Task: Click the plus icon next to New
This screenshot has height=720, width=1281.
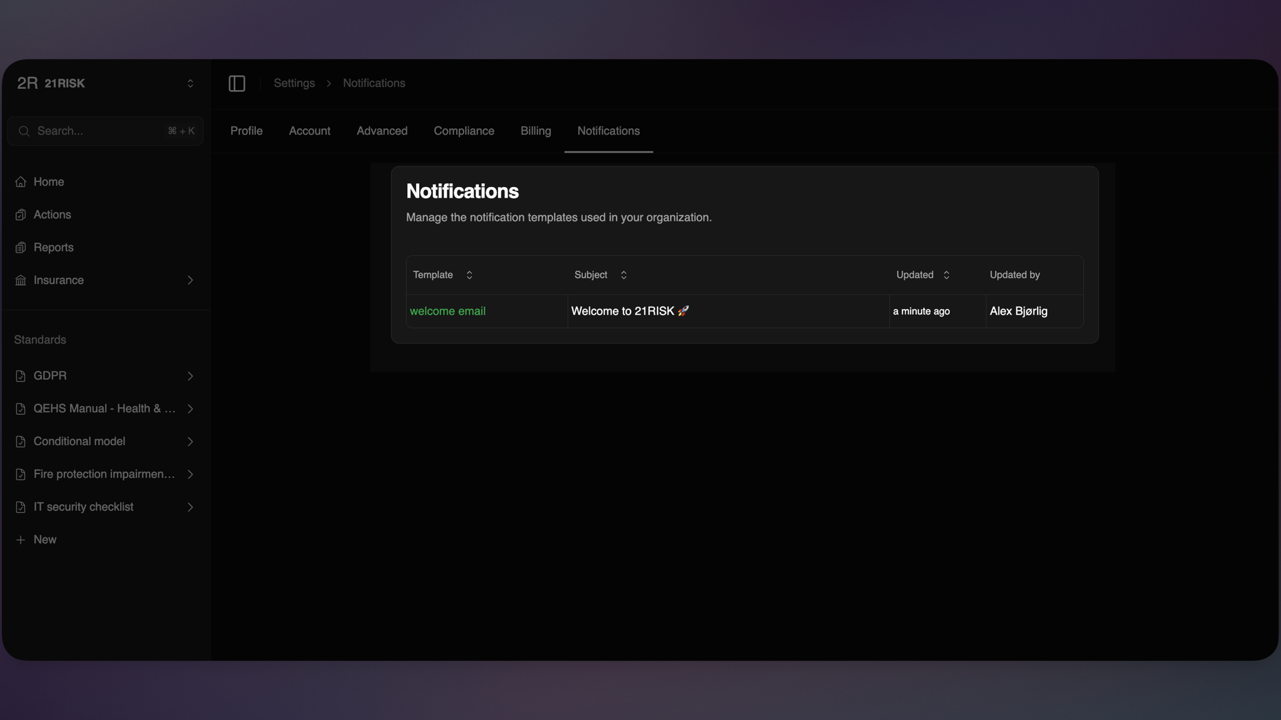Action: (20, 539)
